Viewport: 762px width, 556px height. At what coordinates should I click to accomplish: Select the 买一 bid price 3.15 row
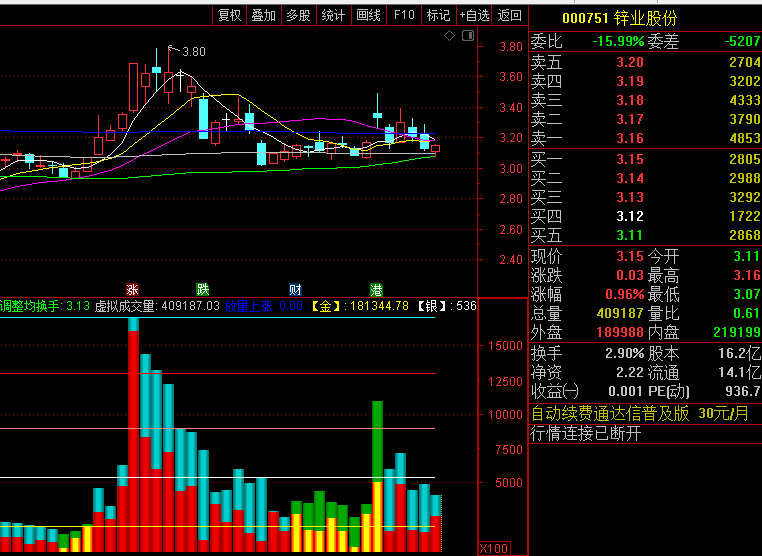(x=644, y=159)
